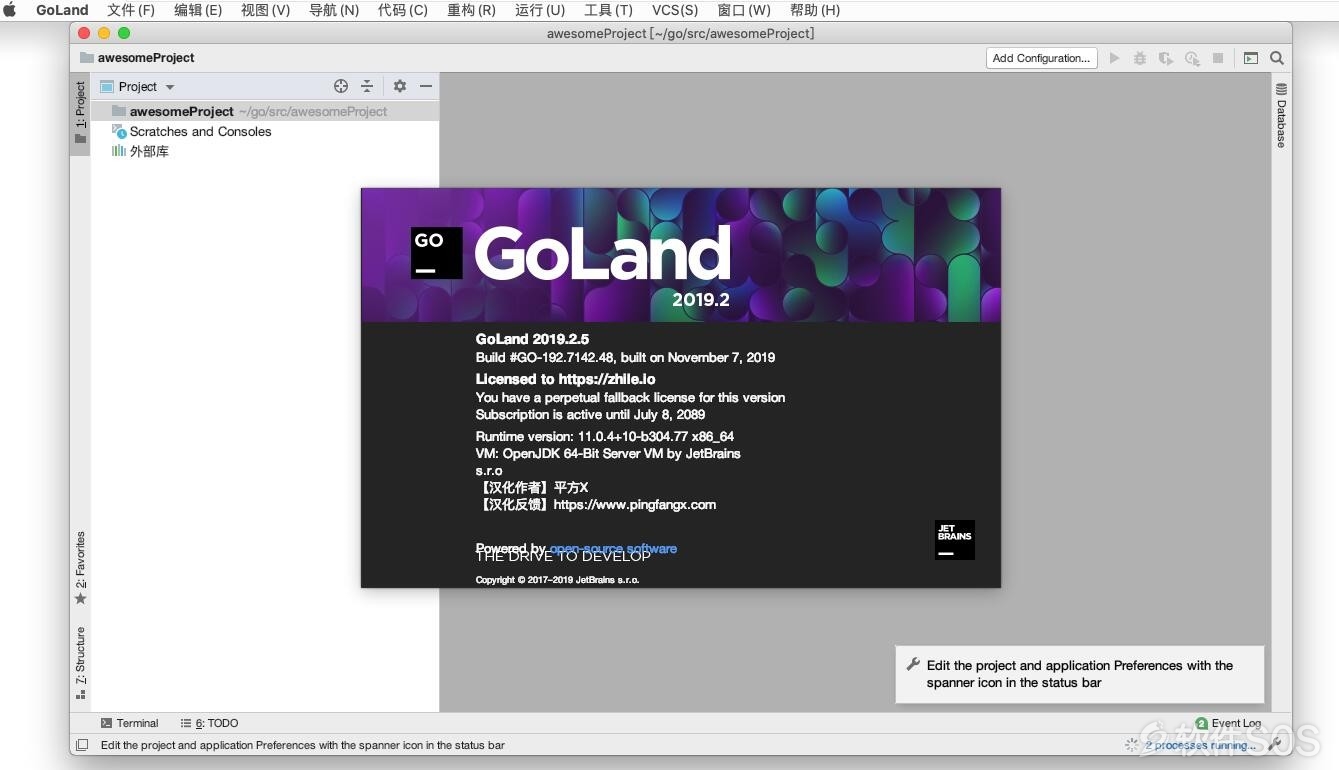1339x770 pixels.
Task: Open Search Everywhere magnifier icon
Action: 1277,58
